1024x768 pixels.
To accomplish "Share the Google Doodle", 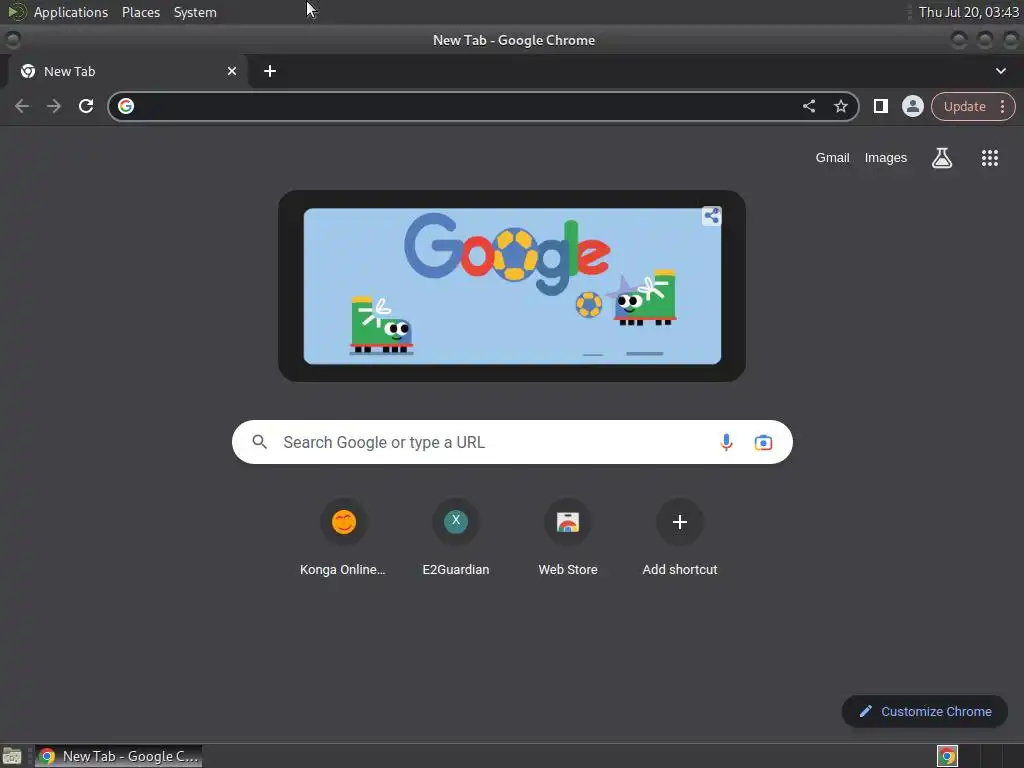I will (x=711, y=216).
